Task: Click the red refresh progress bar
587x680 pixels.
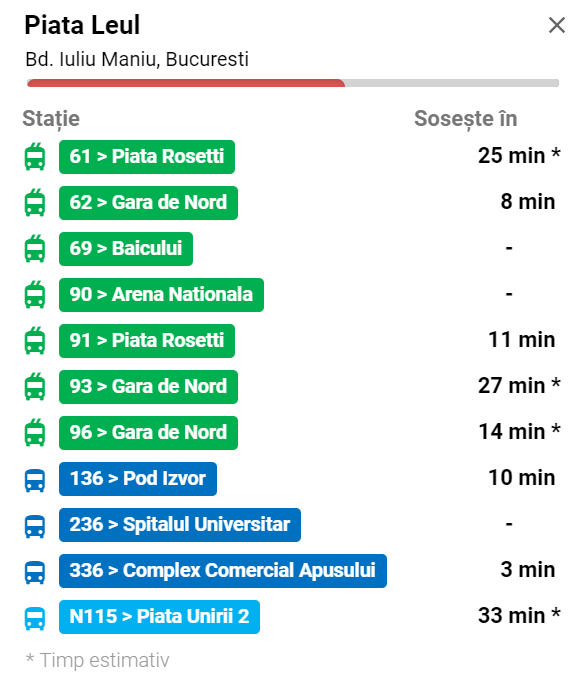Action: 186,83
